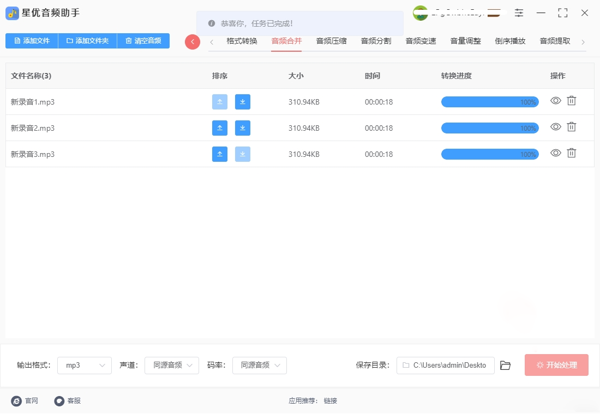This screenshot has height=414, width=600.
Task: Open the 输出格式 mp3 dropdown
Action: [84, 366]
